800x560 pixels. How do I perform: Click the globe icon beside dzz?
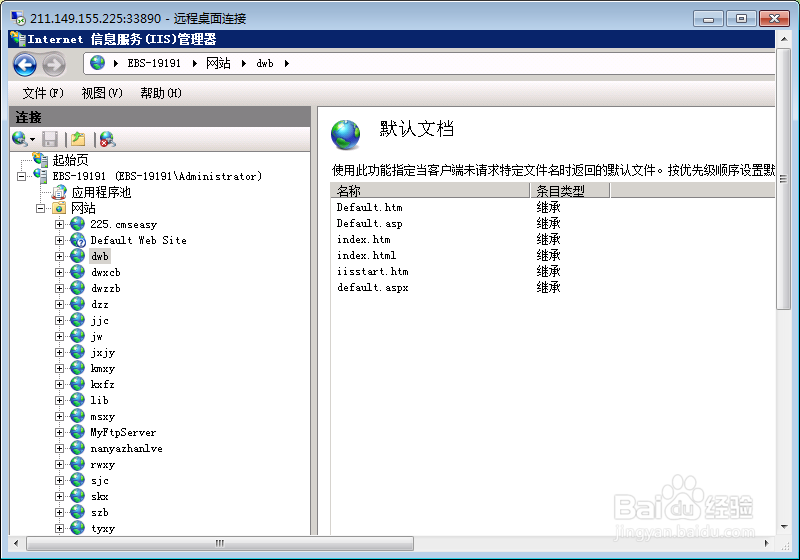[x=78, y=304]
